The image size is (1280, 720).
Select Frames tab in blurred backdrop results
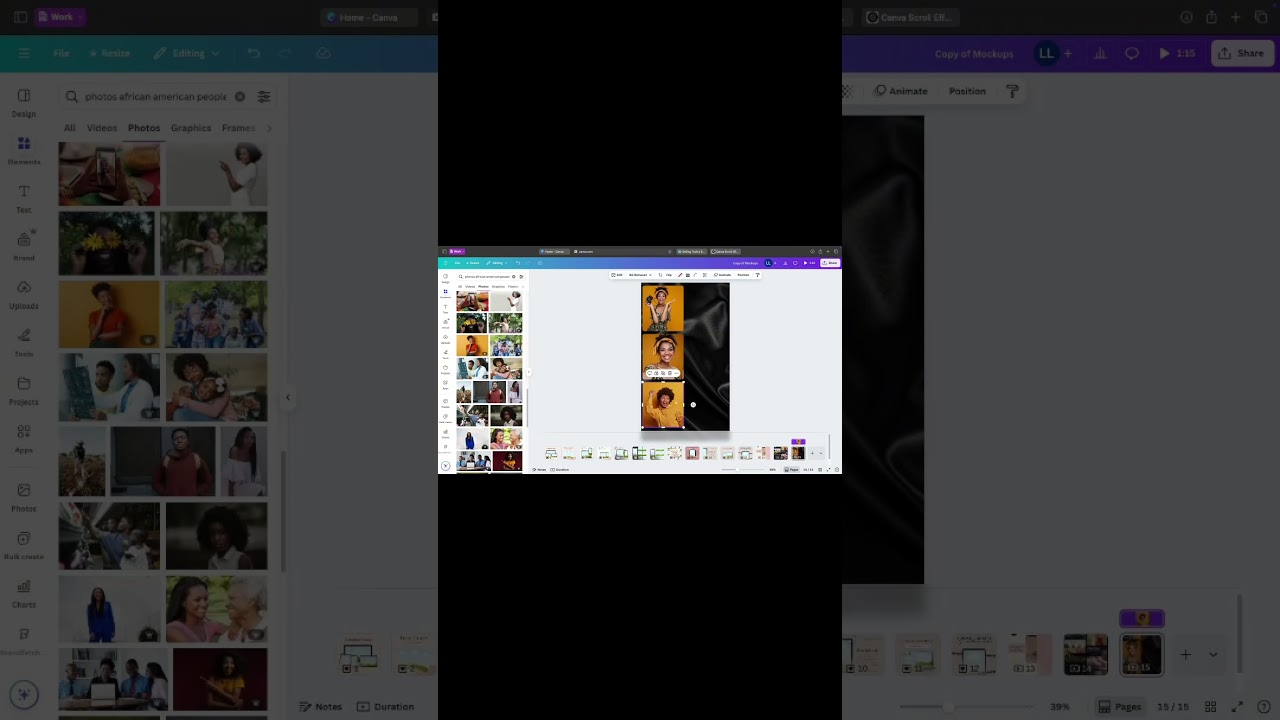239,128
